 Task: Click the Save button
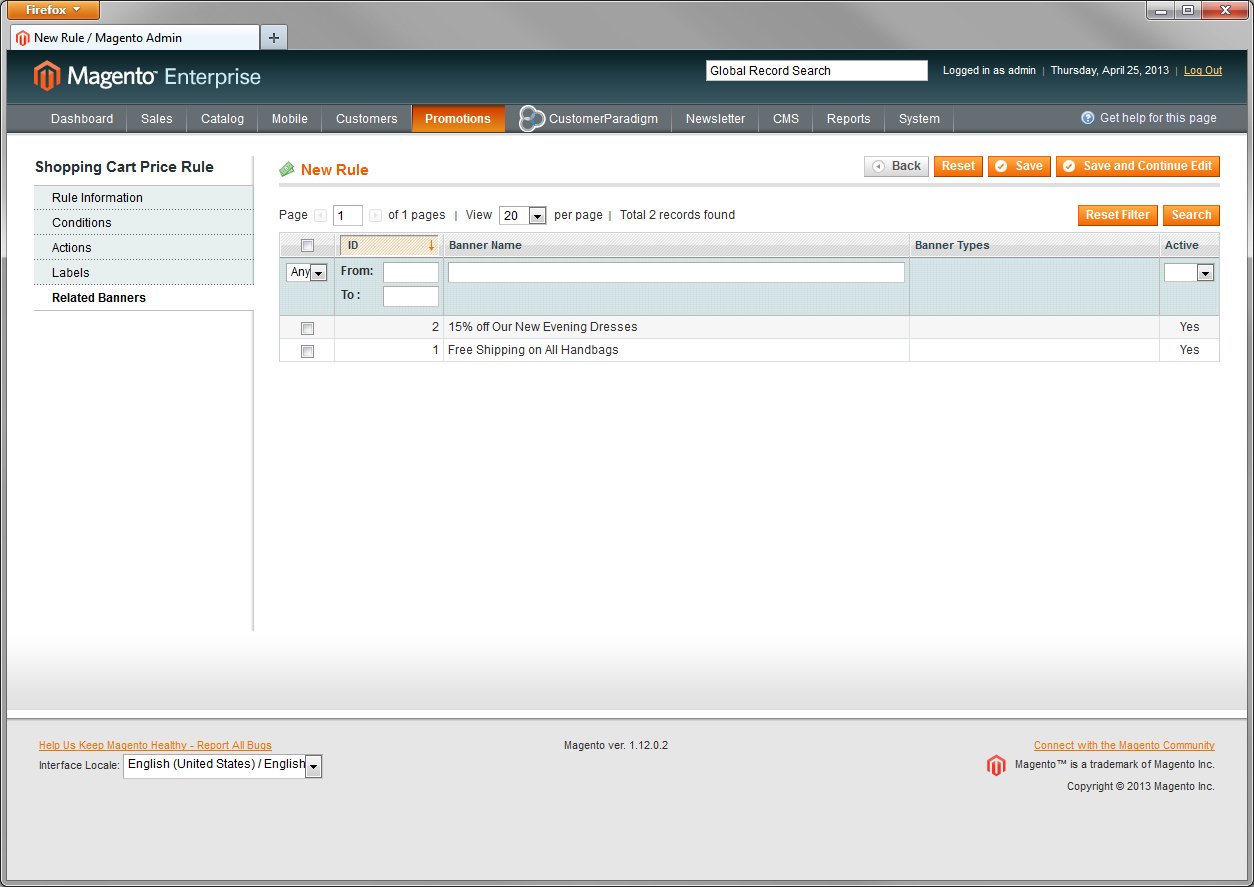click(1019, 166)
